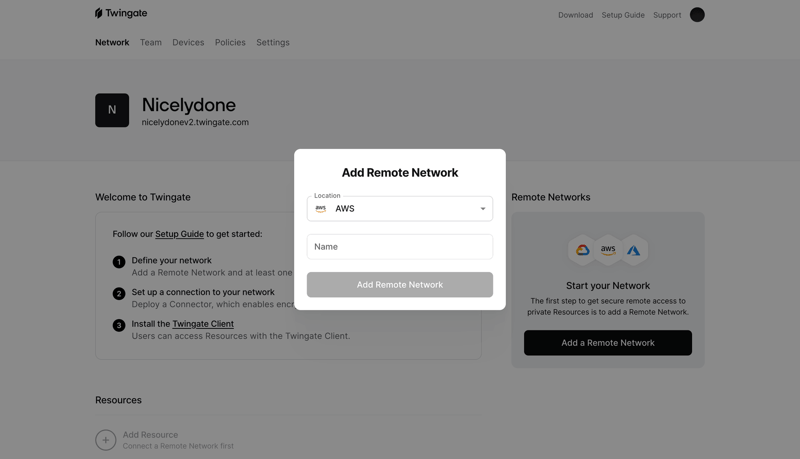The height and width of the screenshot is (459, 800).
Task: Go to the Devices tab
Action: pyautogui.click(x=188, y=42)
